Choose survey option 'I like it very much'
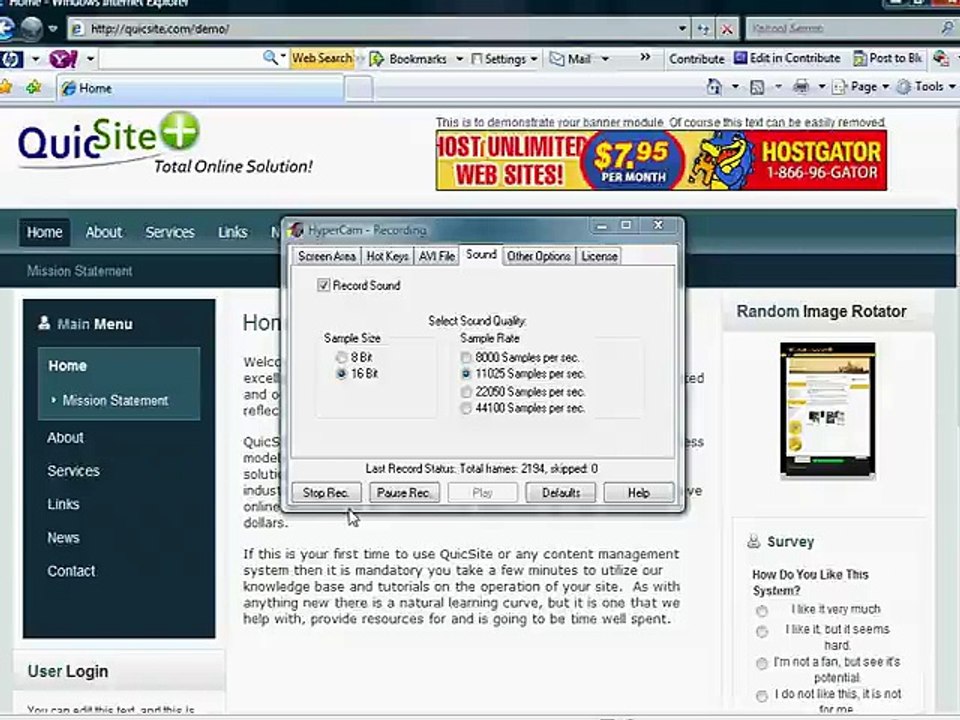This screenshot has height=720, width=960. click(x=762, y=610)
